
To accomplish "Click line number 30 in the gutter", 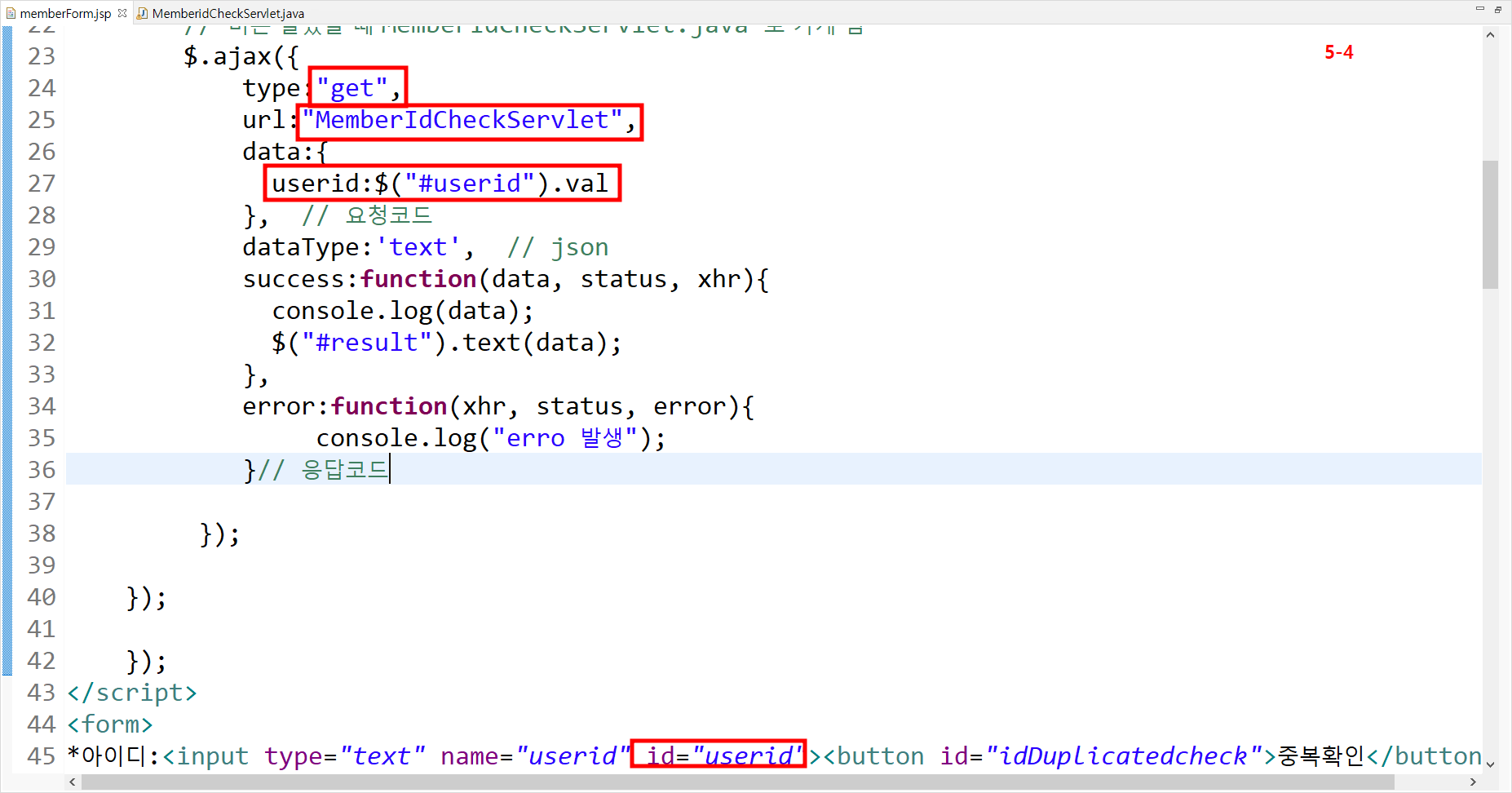I will (42, 279).
